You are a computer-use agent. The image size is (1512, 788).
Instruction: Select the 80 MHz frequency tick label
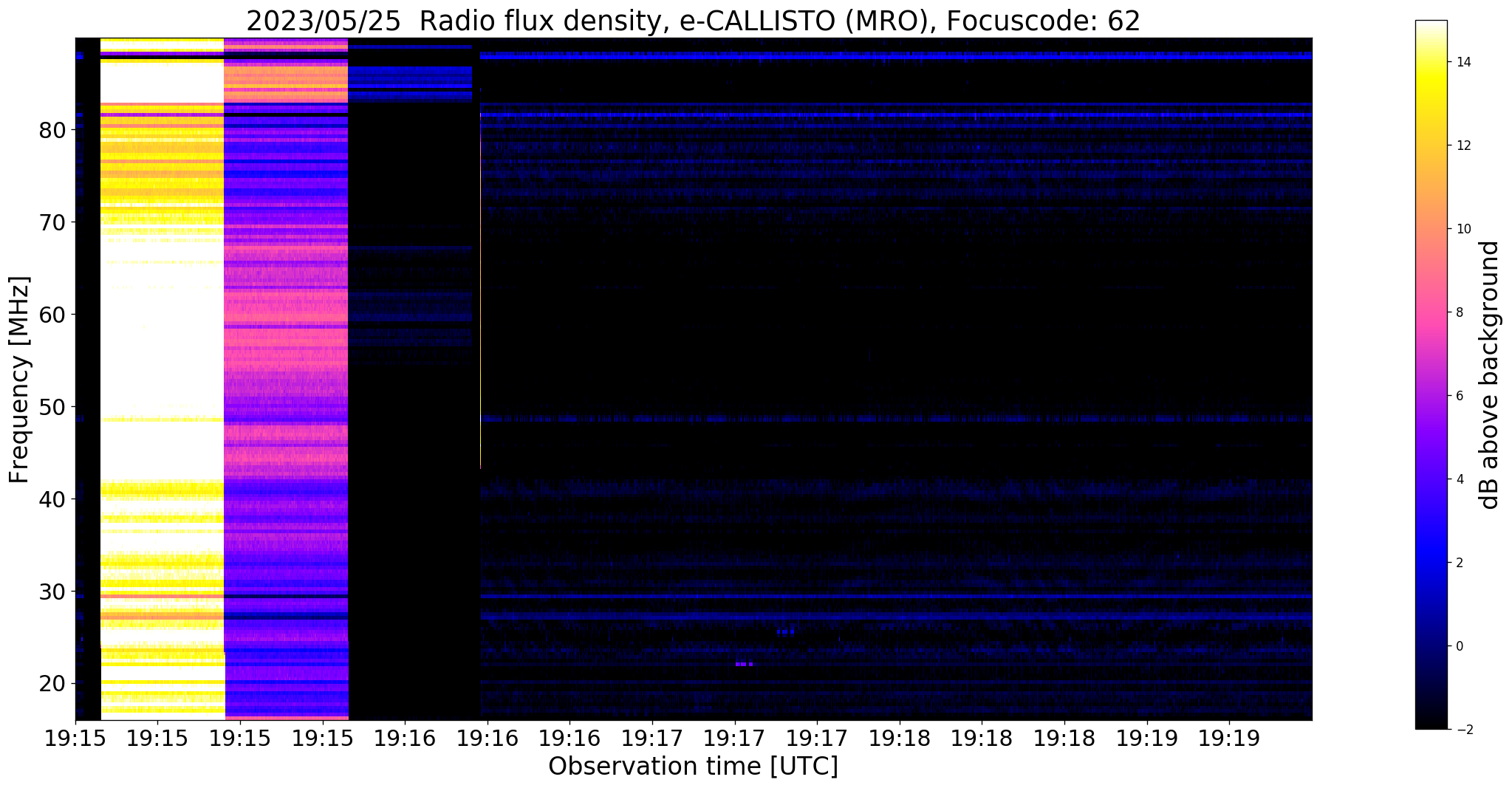coord(52,131)
